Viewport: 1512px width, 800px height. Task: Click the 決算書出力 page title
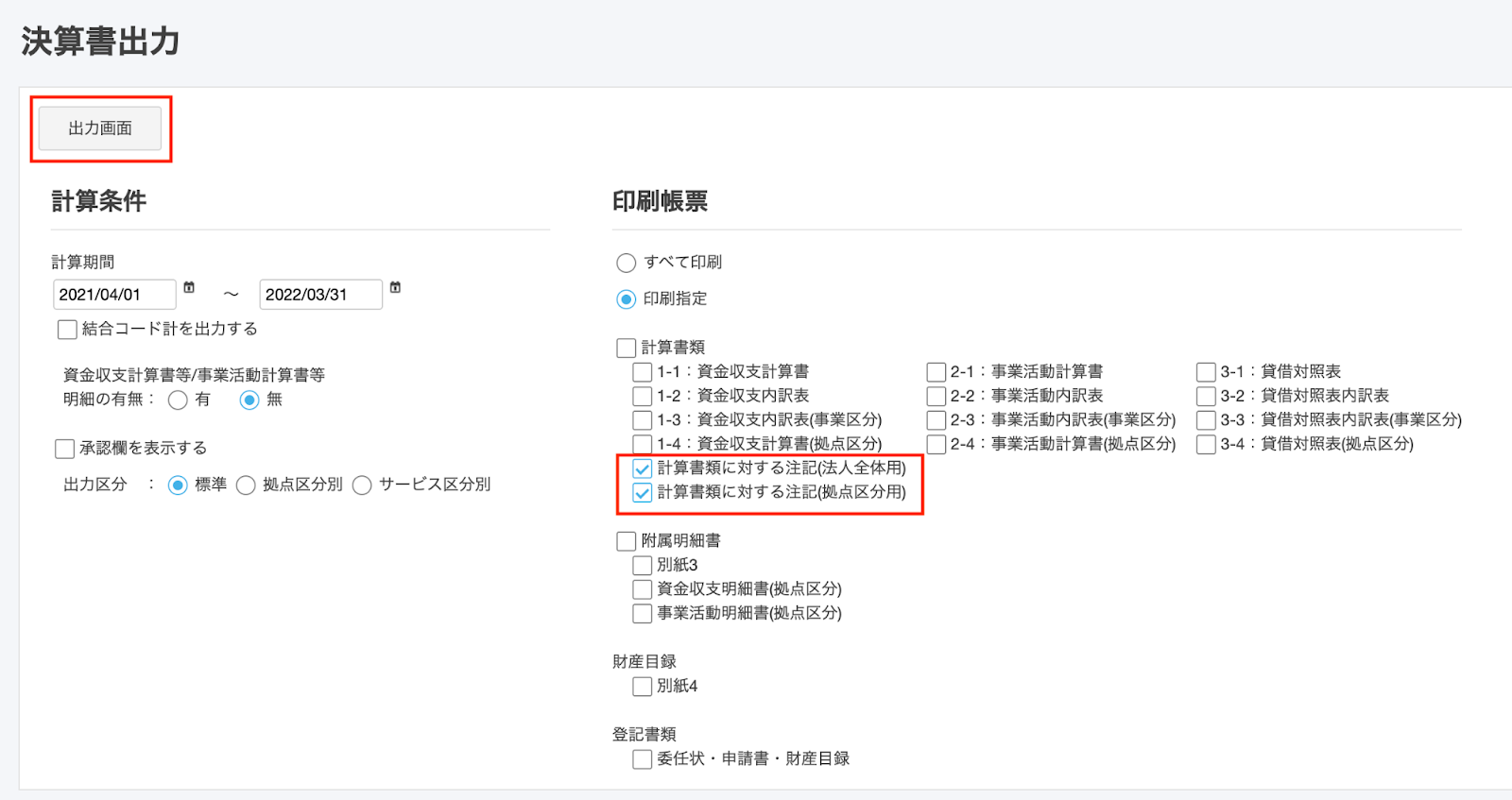[100, 42]
